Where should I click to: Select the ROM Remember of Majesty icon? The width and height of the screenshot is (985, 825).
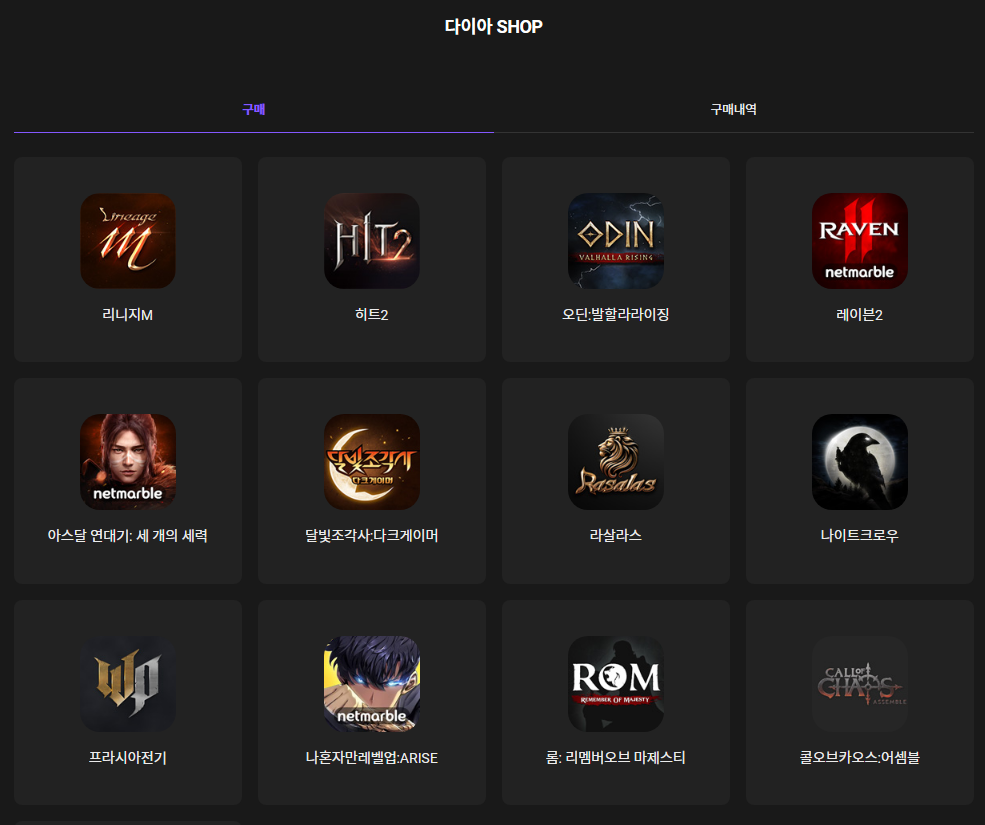616,684
